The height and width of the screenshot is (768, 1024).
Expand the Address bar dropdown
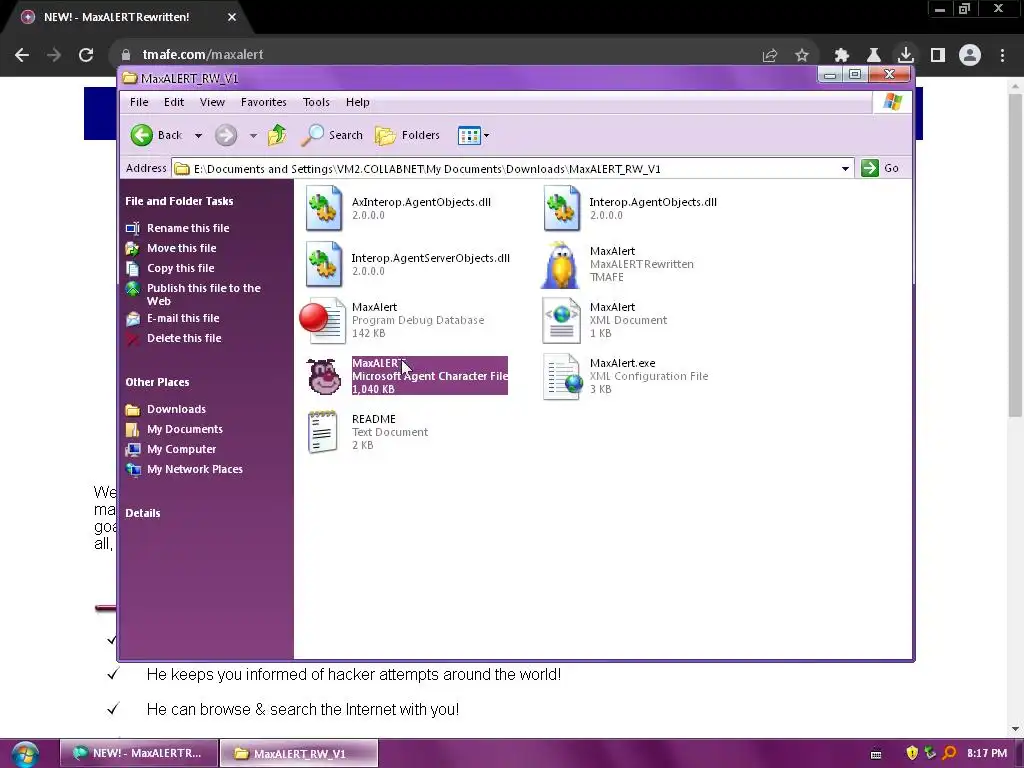click(x=845, y=168)
